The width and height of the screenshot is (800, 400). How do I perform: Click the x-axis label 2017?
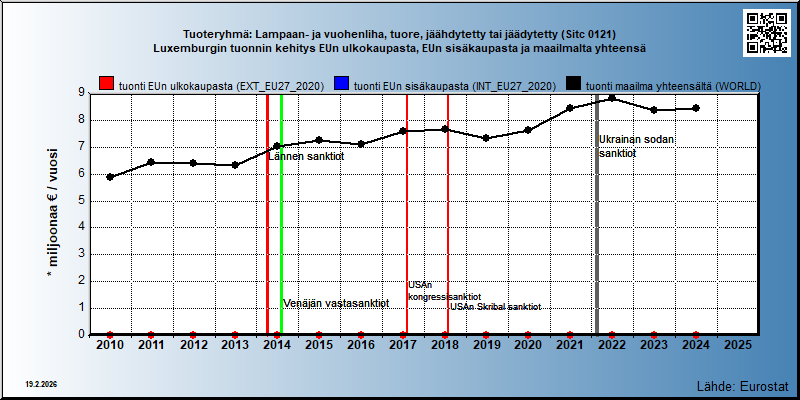coord(403,345)
